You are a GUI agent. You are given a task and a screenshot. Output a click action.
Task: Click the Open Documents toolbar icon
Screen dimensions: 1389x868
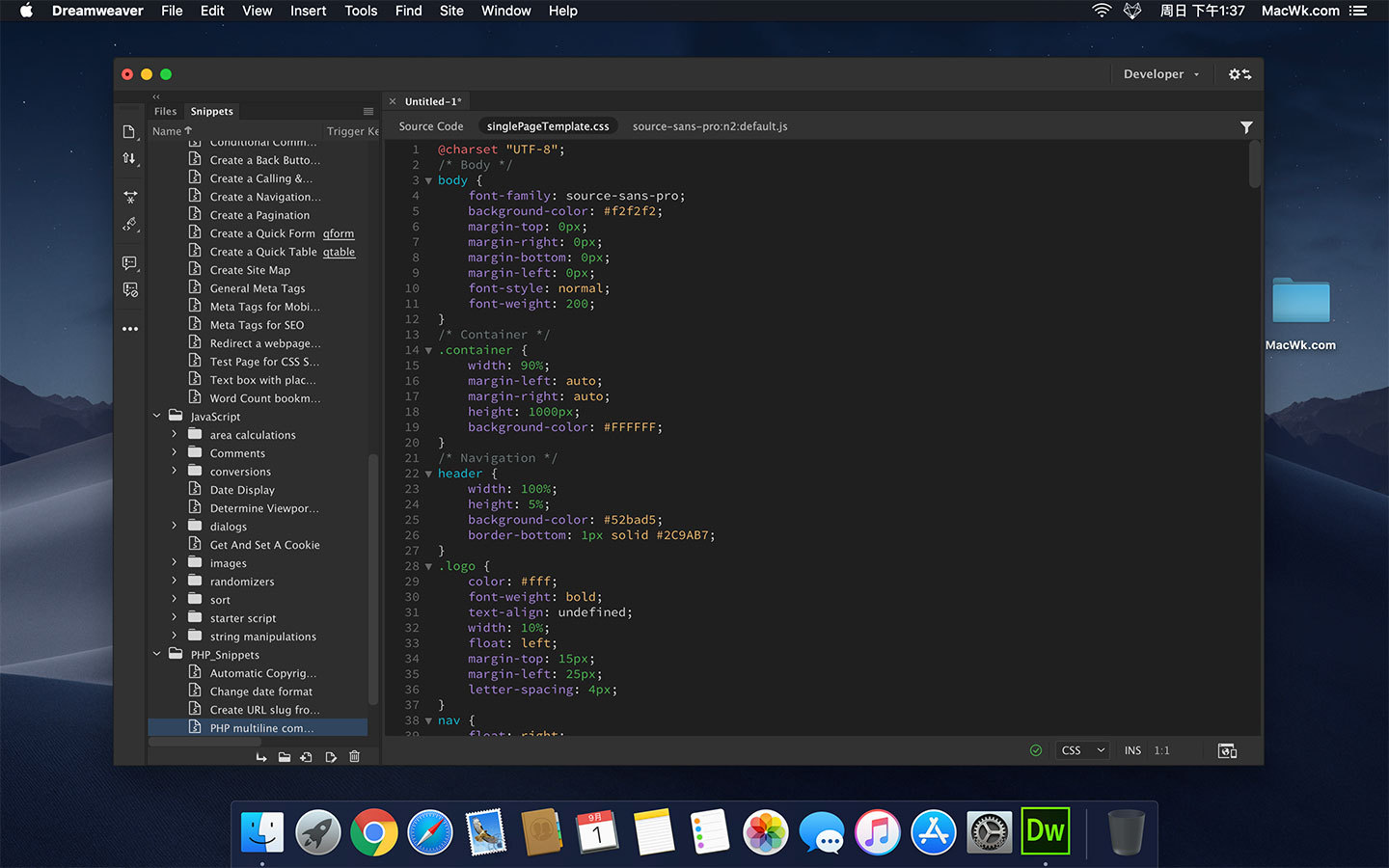129,132
